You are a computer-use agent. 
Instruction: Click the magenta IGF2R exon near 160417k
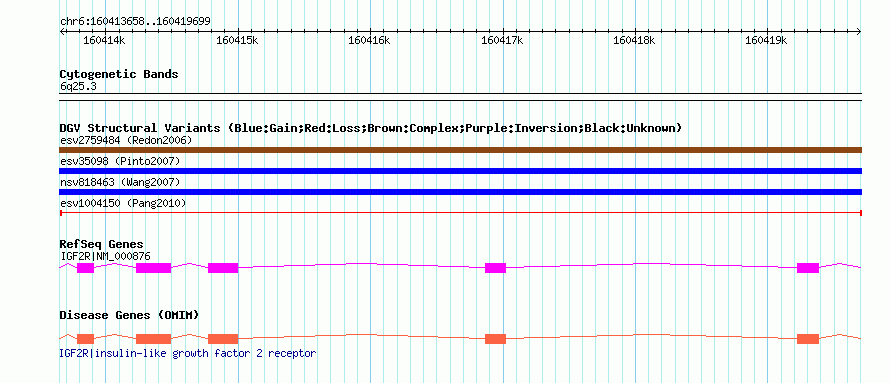coord(495,268)
